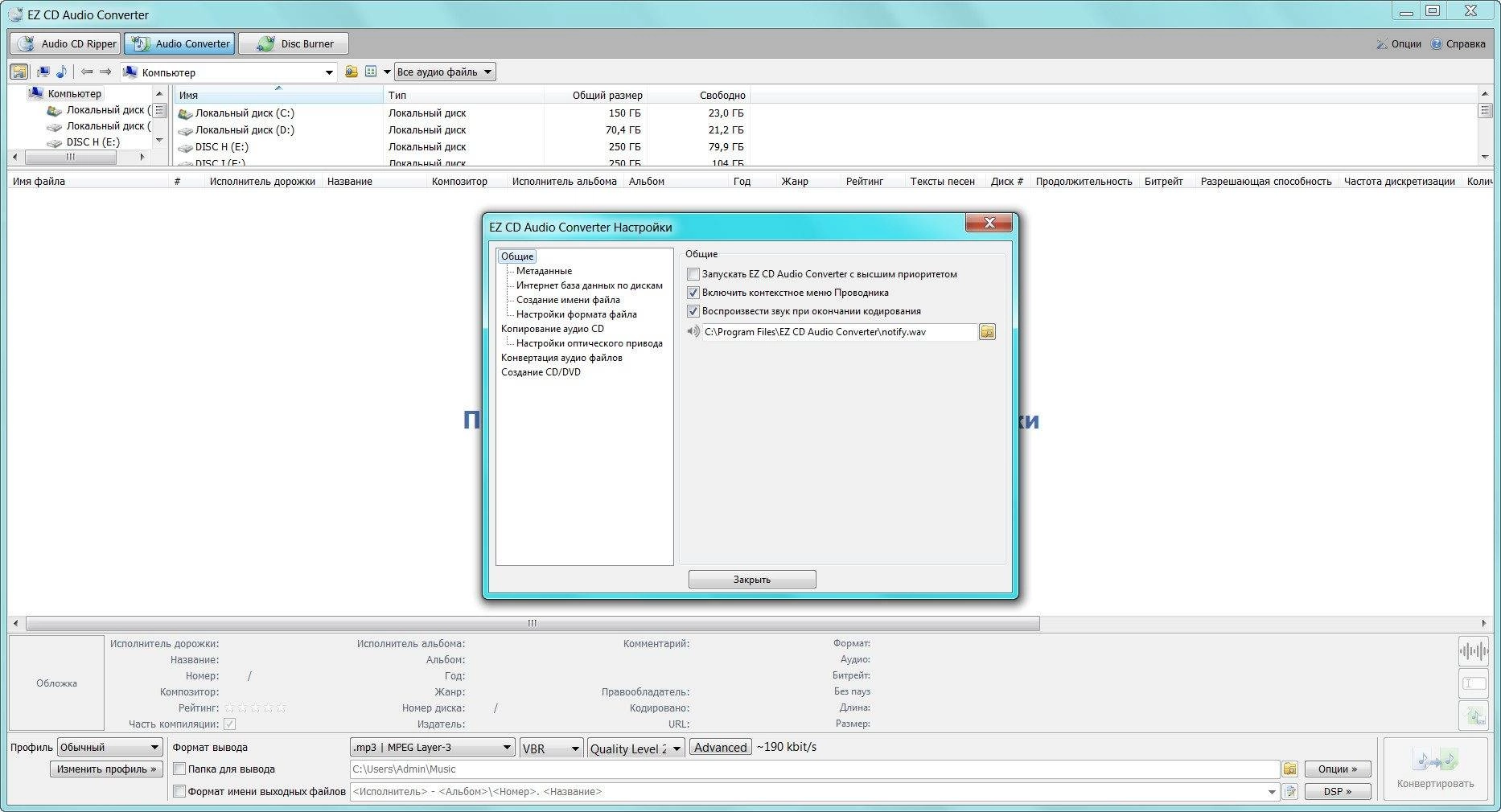Image resolution: width=1501 pixels, height=812 pixels.
Task: Click the wrench icon next to Опции
Action: [x=1381, y=43]
